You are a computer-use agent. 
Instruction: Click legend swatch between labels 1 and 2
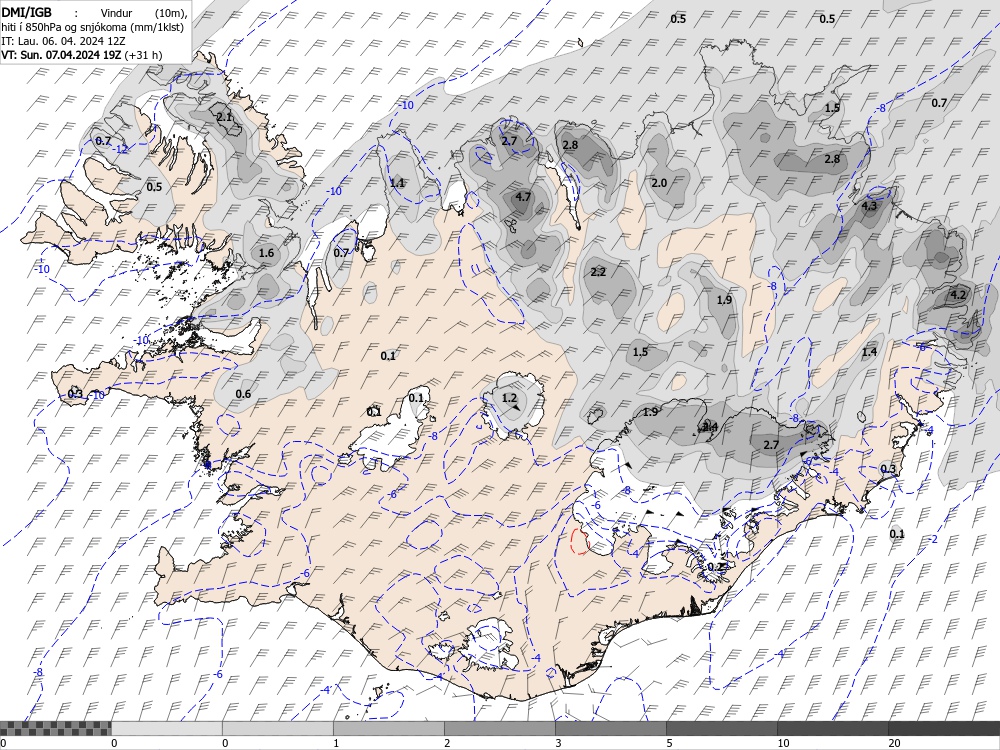click(388, 728)
